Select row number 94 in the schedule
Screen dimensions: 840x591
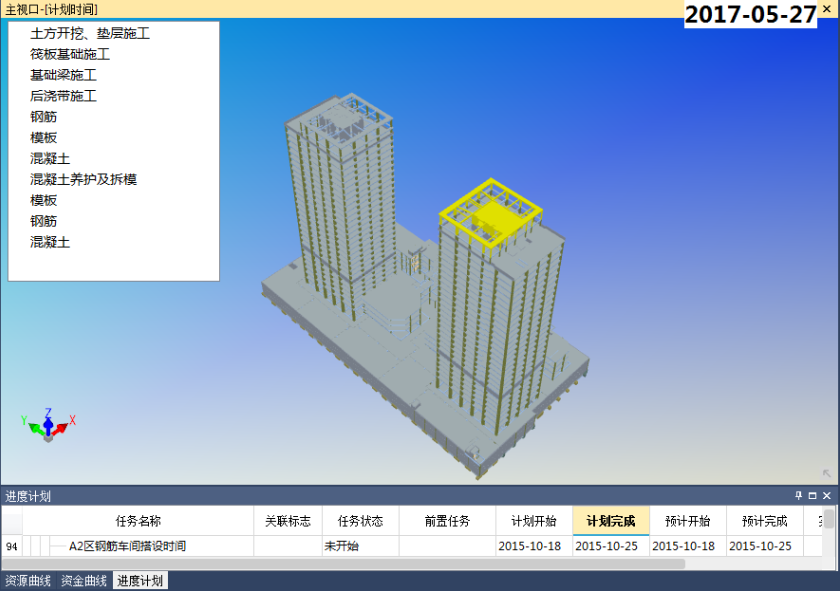tap(12, 546)
